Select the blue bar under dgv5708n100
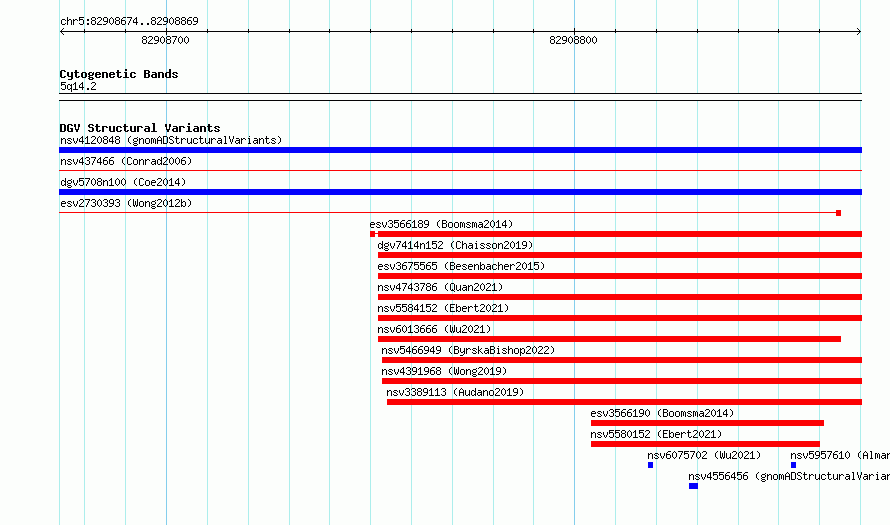890x525 pixels. pos(460,192)
